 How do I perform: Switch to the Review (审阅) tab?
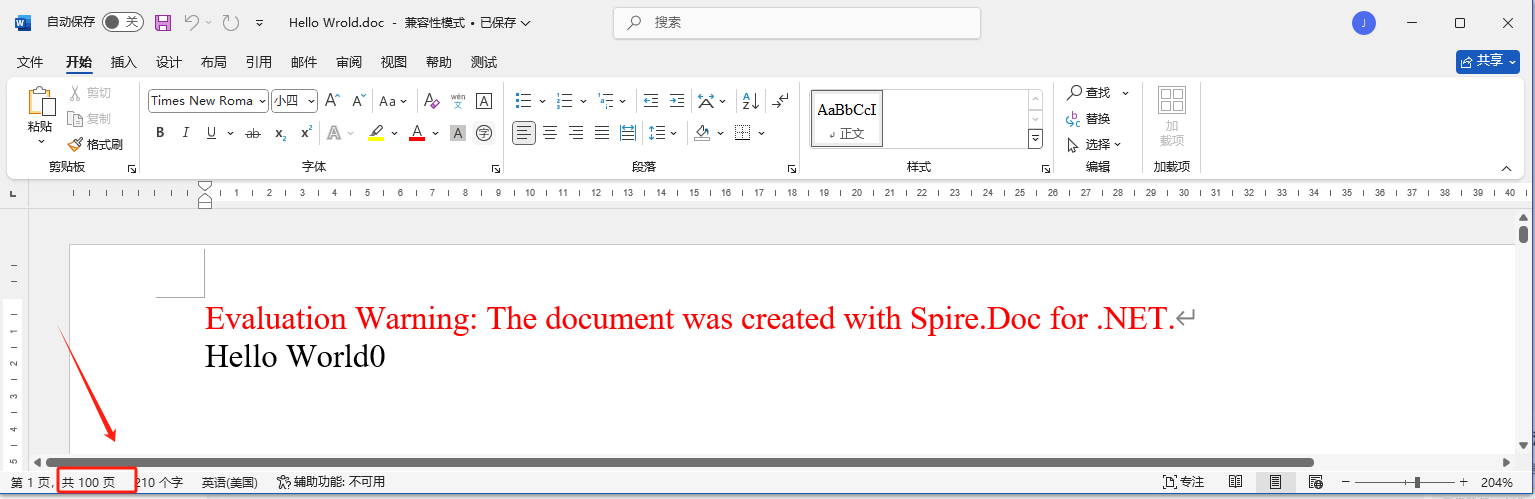[349, 62]
